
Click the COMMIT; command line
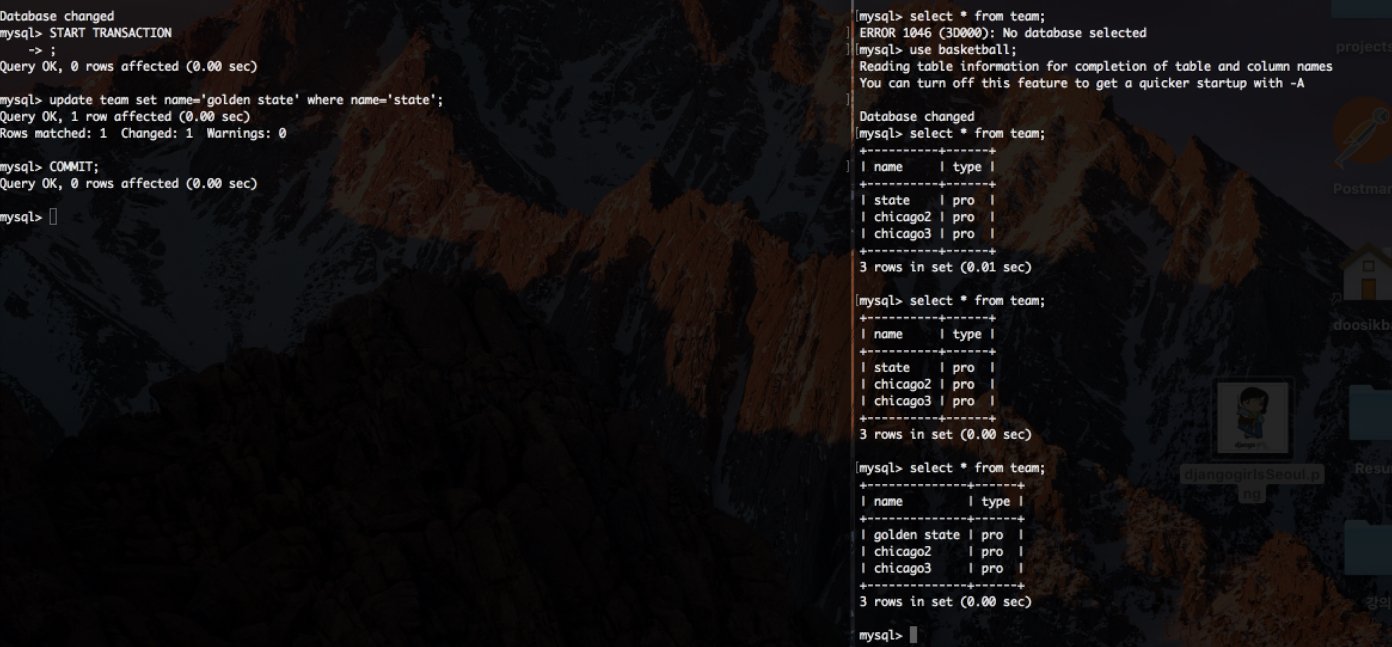tap(50, 167)
